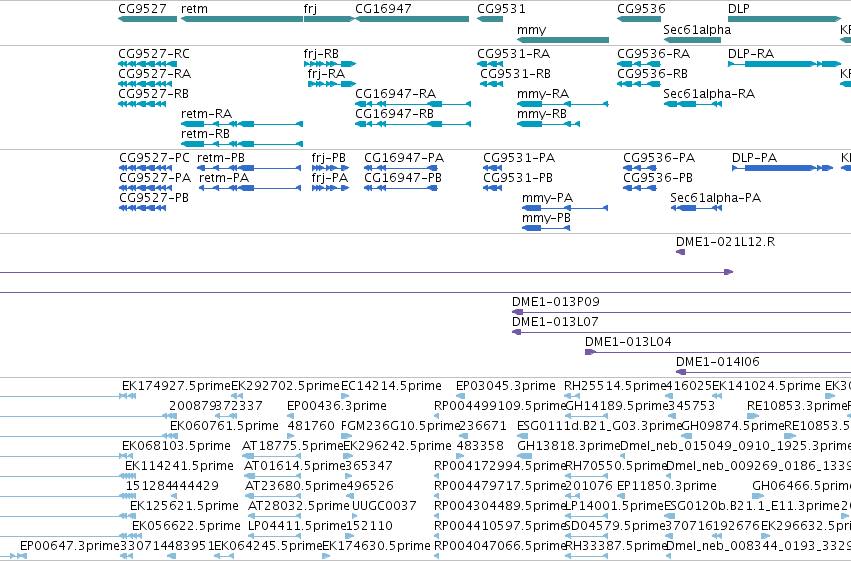Select the frj-RA transcript
The height and width of the screenshot is (561, 851).
point(326,74)
